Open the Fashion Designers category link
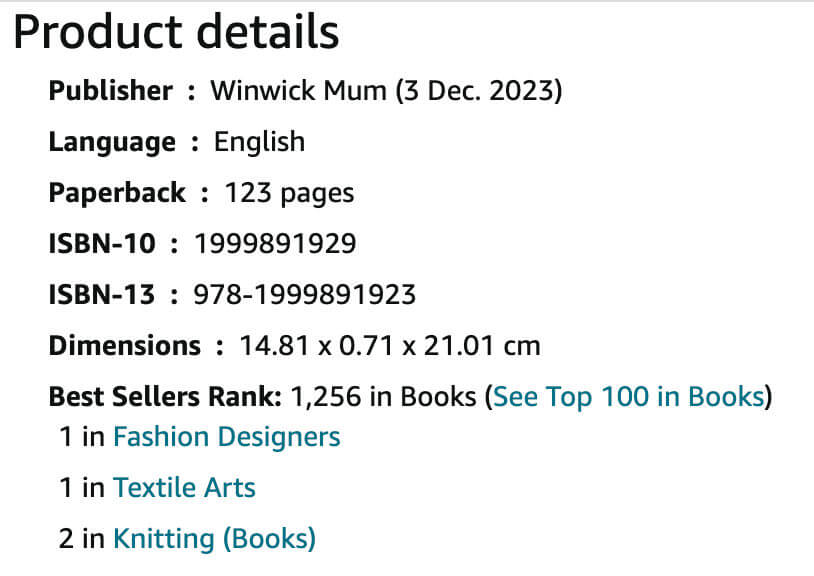This screenshot has width=814, height=576. pos(226,437)
